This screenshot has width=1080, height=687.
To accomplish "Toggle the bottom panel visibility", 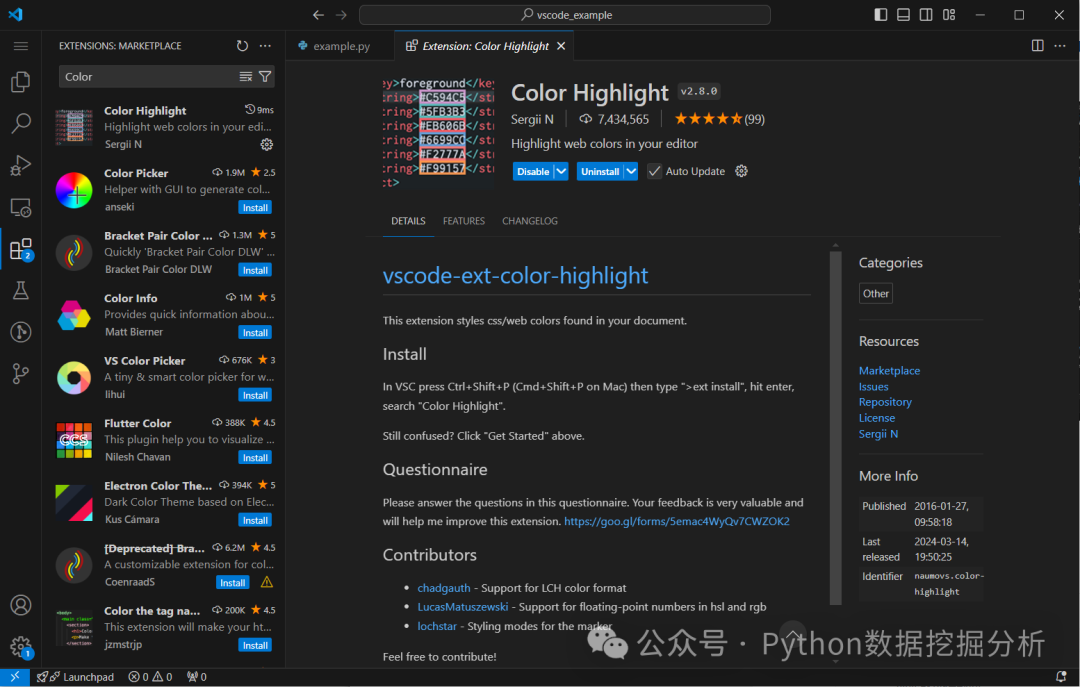I will click(904, 14).
